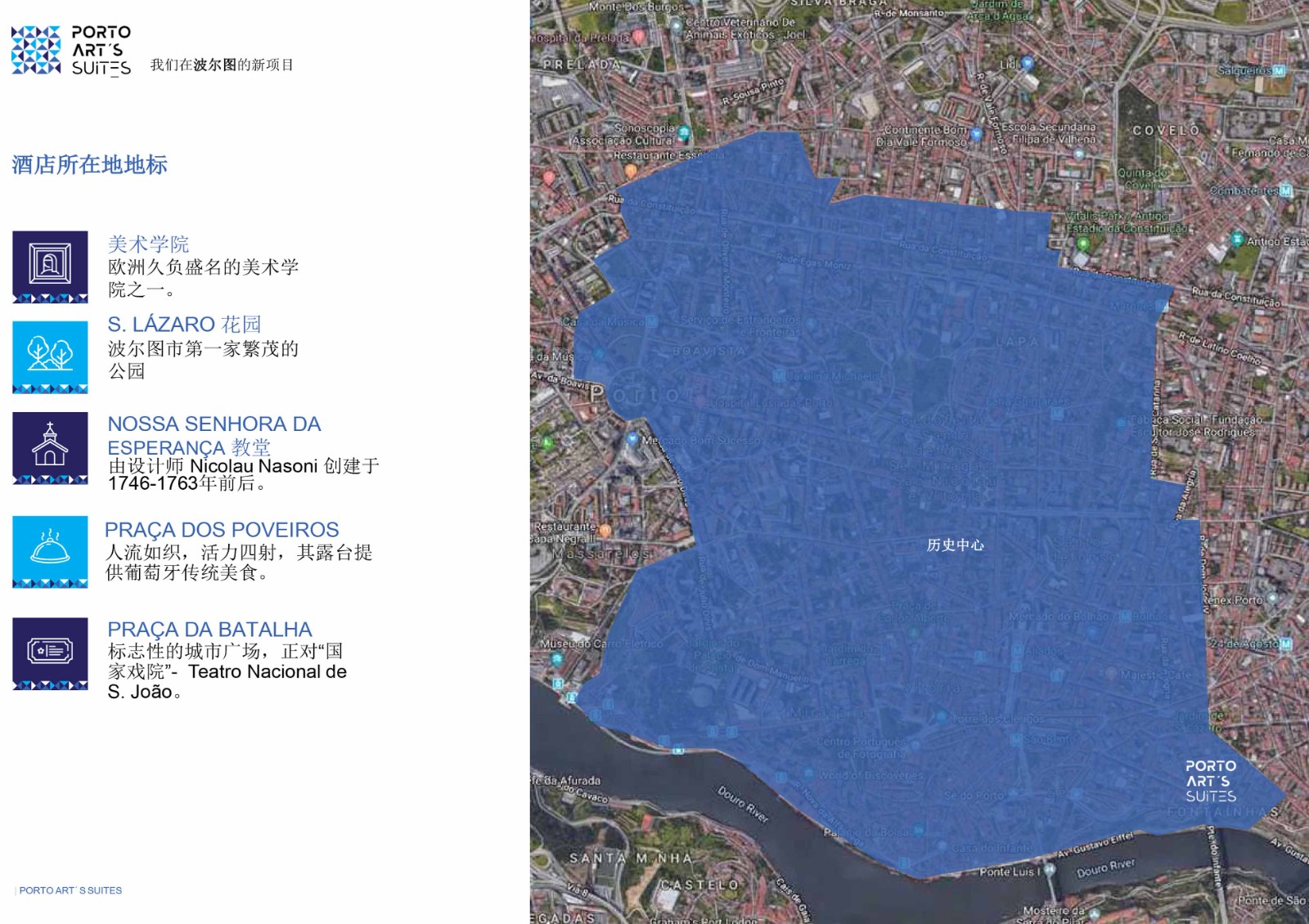Click the 美术学院 heading text
Image resolution: width=1309 pixels, height=924 pixels.
[x=148, y=244]
